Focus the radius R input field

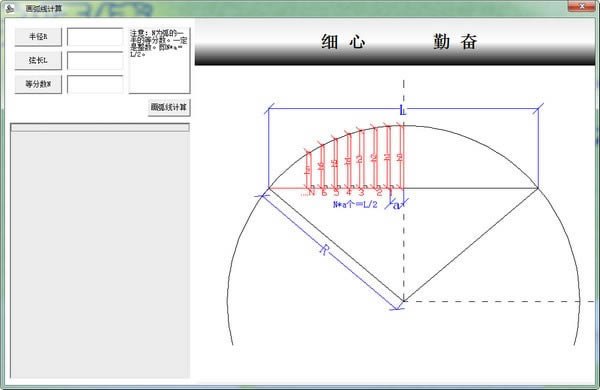95,37
